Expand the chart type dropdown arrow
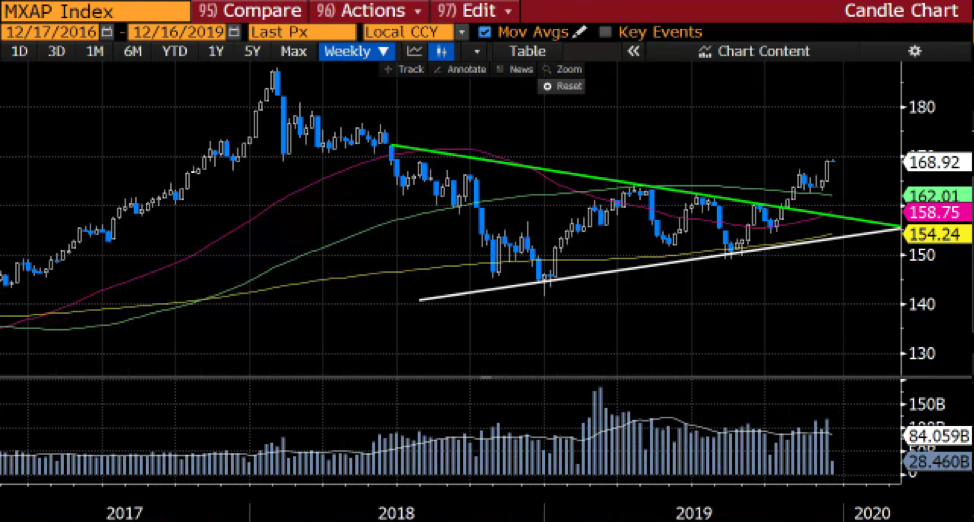Viewport: 974px width, 522px height. (477, 51)
